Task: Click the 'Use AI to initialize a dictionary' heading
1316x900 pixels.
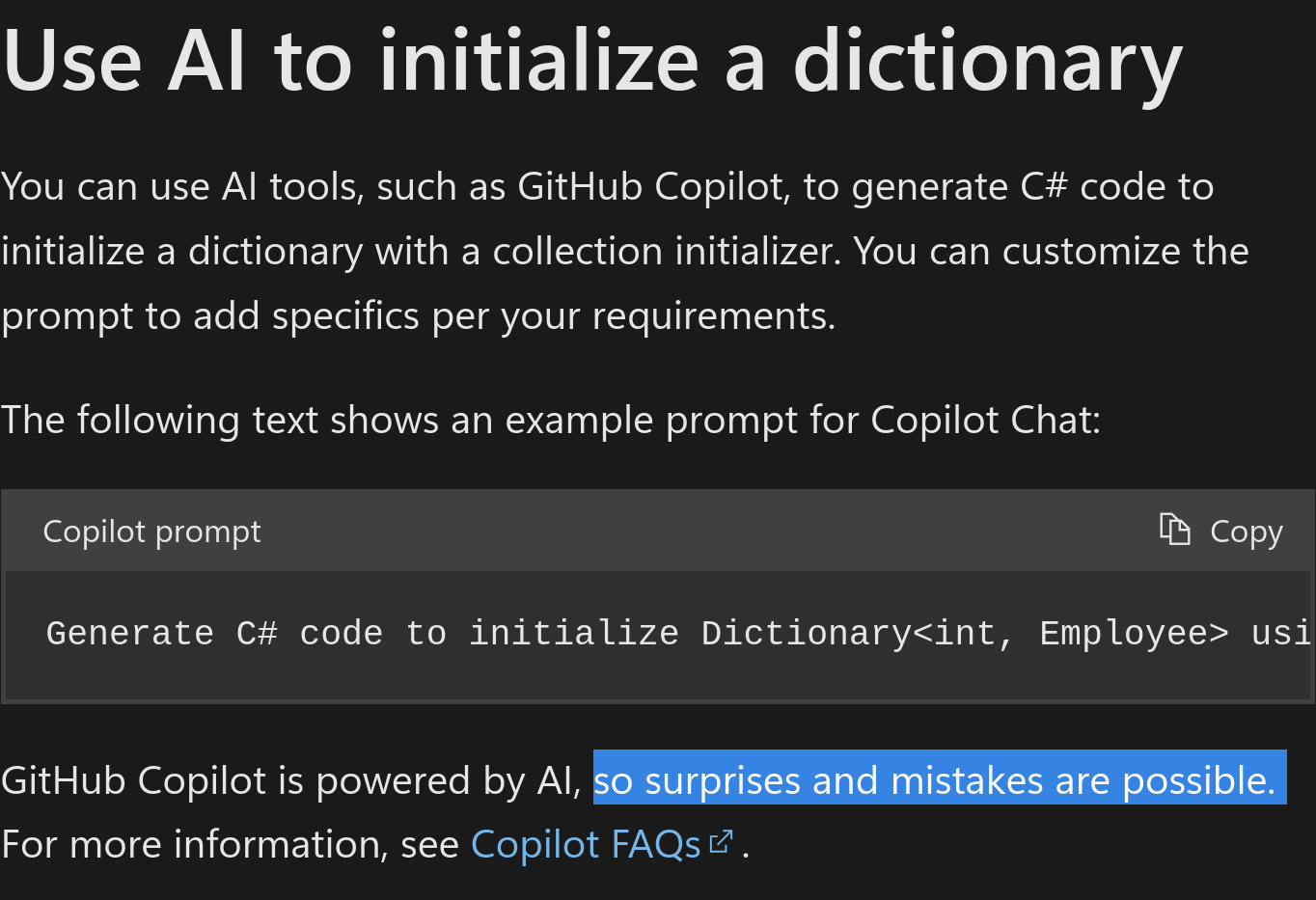Action: coord(591,61)
